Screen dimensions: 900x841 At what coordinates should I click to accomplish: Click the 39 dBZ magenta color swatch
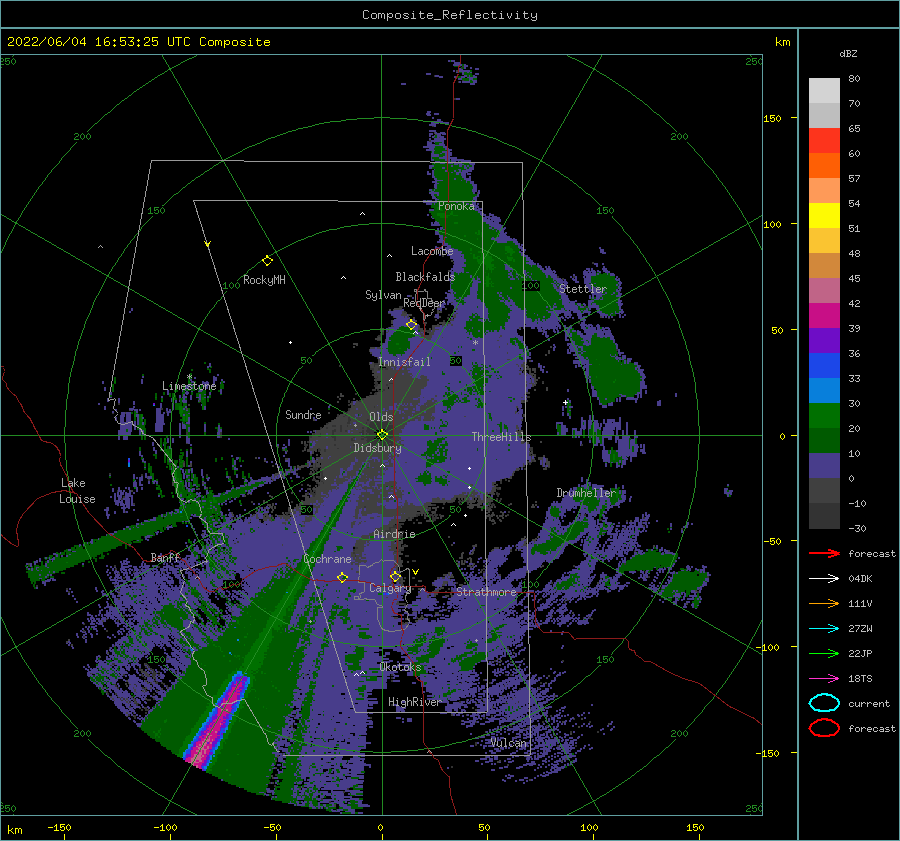824,316
